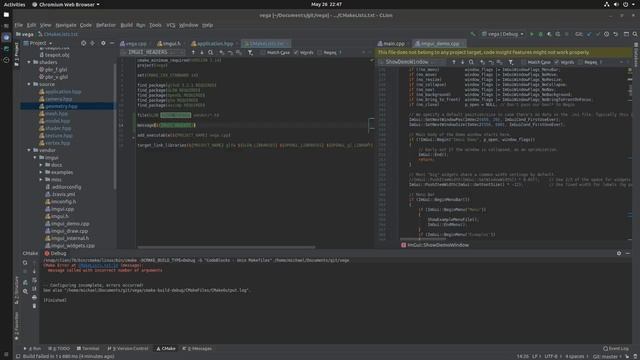This screenshot has width=640, height=360.
Task: Collapse the shaders folder
Action: 29,62
